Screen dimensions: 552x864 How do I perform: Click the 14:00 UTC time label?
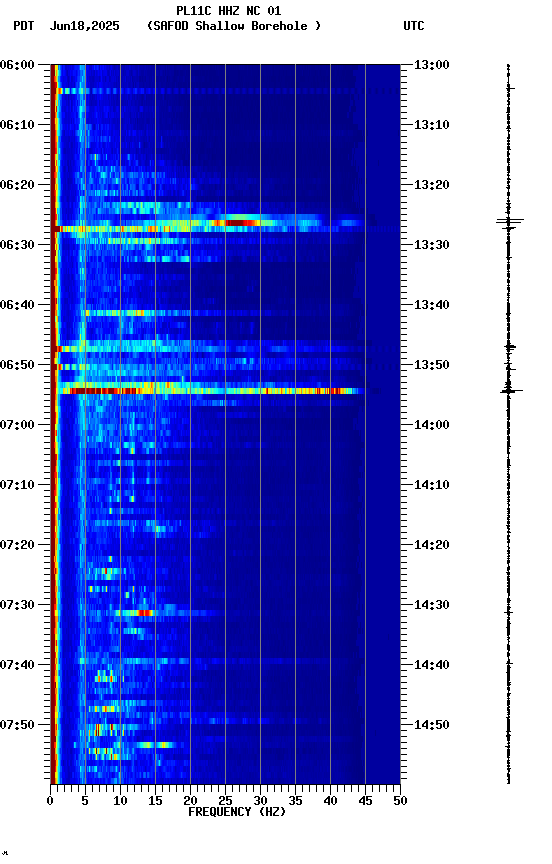(x=432, y=425)
